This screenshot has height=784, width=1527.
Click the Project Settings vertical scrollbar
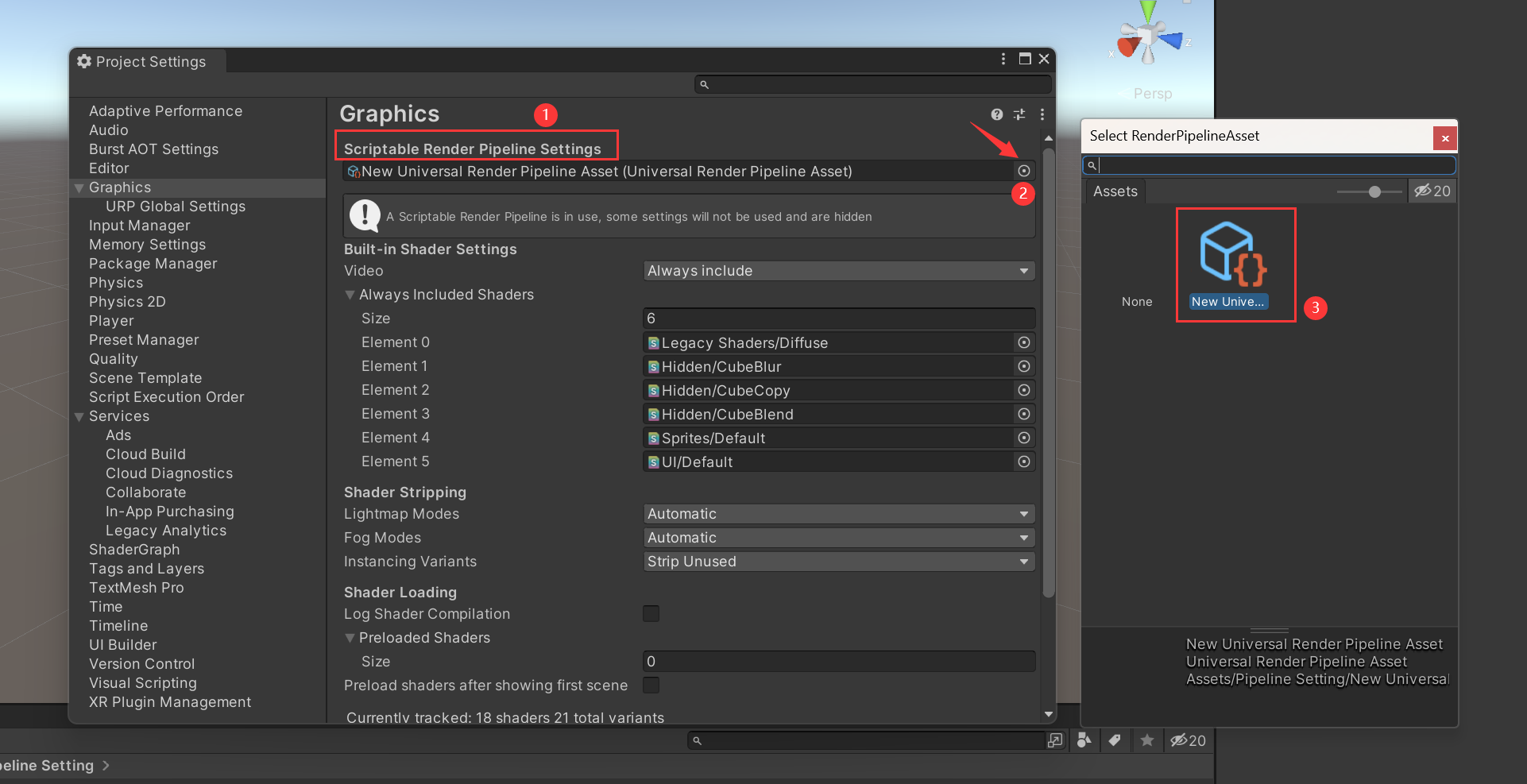coord(1049,372)
